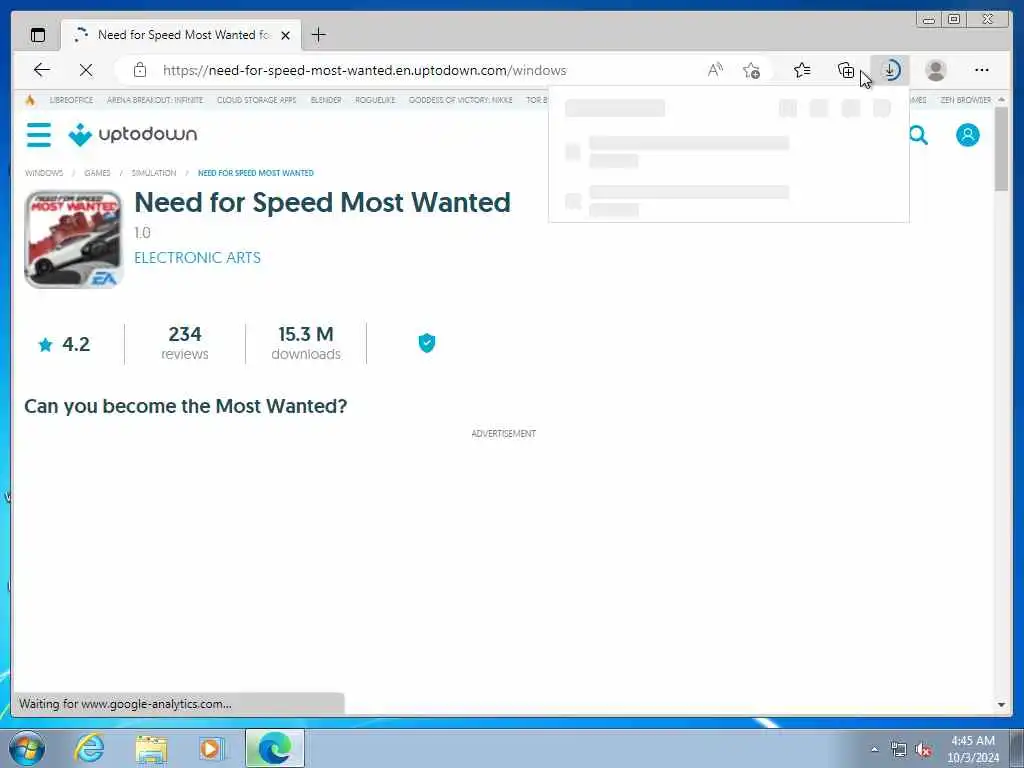The height and width of the screenshot is (768, 1024).
Task: Open the ROGUELIKE trending link
Action: 375,100
